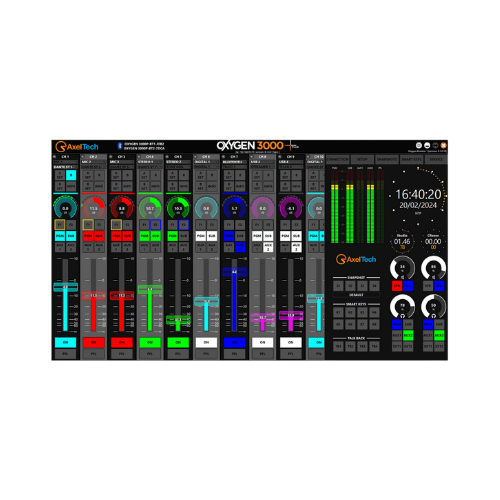Open the BLUETOOTH 1 source dropdown on CH 7
Viewport: 500px width, 500px height.
234,162
